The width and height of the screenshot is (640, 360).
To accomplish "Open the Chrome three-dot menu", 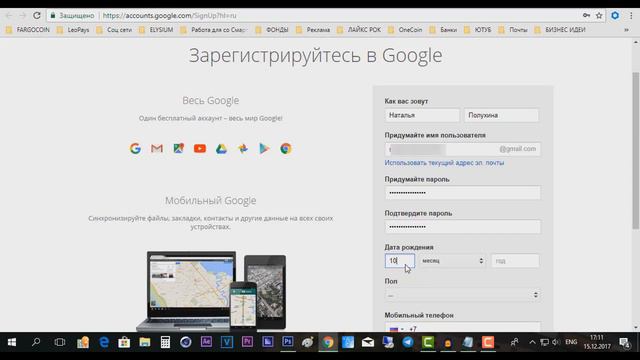I will pyautogui.click(x=631, y=16).
